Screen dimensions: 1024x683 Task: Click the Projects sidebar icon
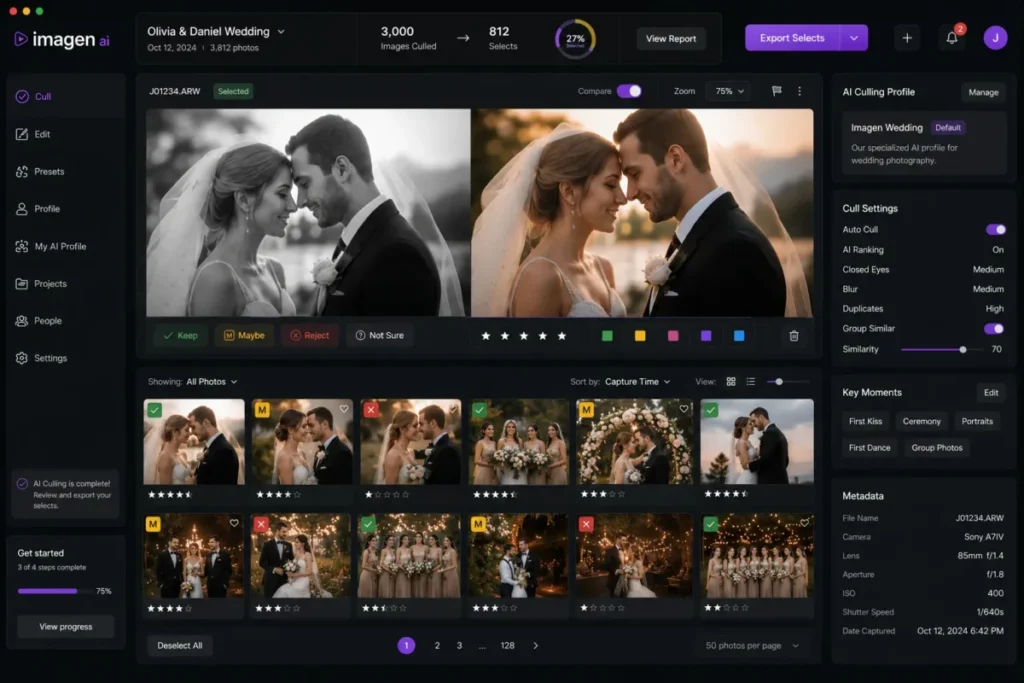coord(22,283)
